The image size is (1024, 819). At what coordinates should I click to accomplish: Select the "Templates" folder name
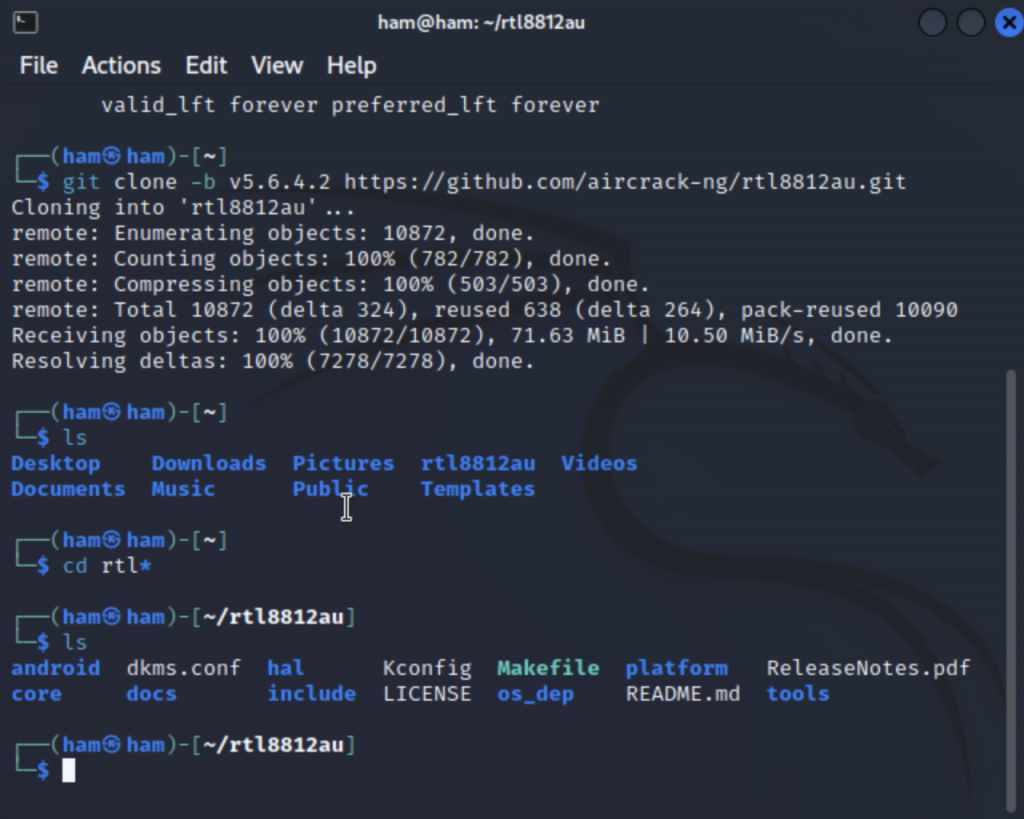[x=477, y=489]
